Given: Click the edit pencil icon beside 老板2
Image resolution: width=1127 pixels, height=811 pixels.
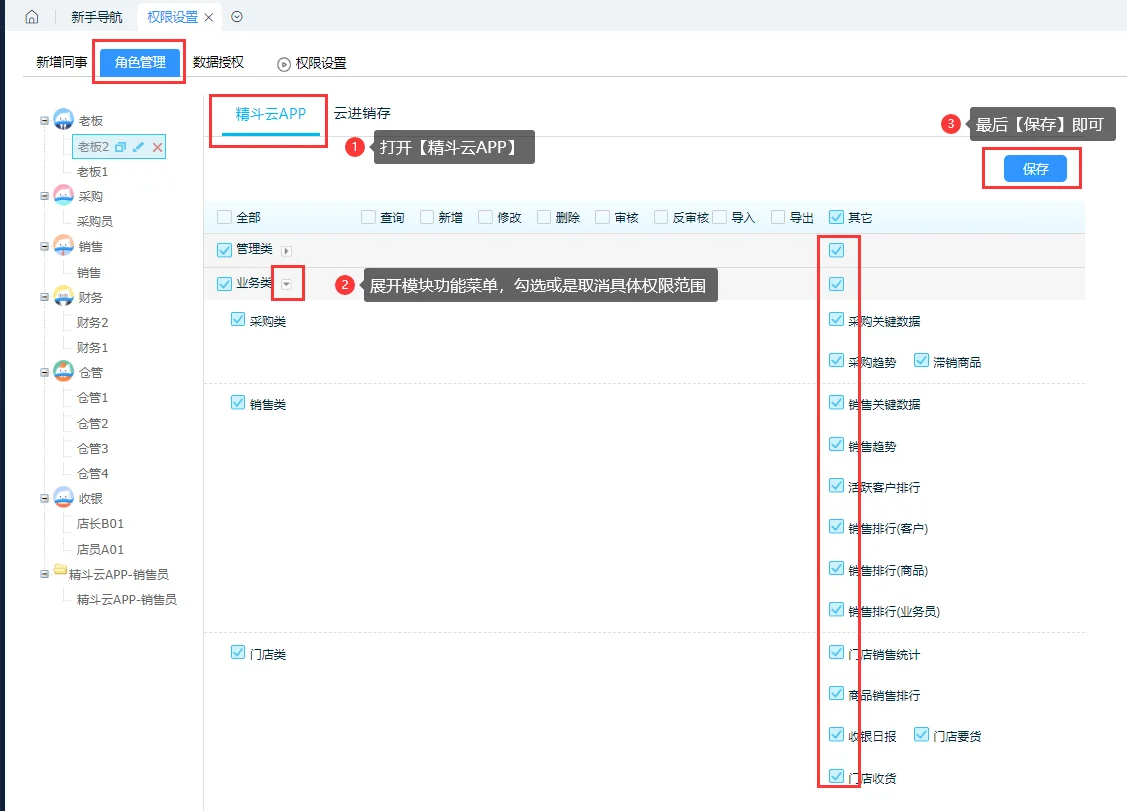Looking at the screenshot, I should (x=138, y=147).
